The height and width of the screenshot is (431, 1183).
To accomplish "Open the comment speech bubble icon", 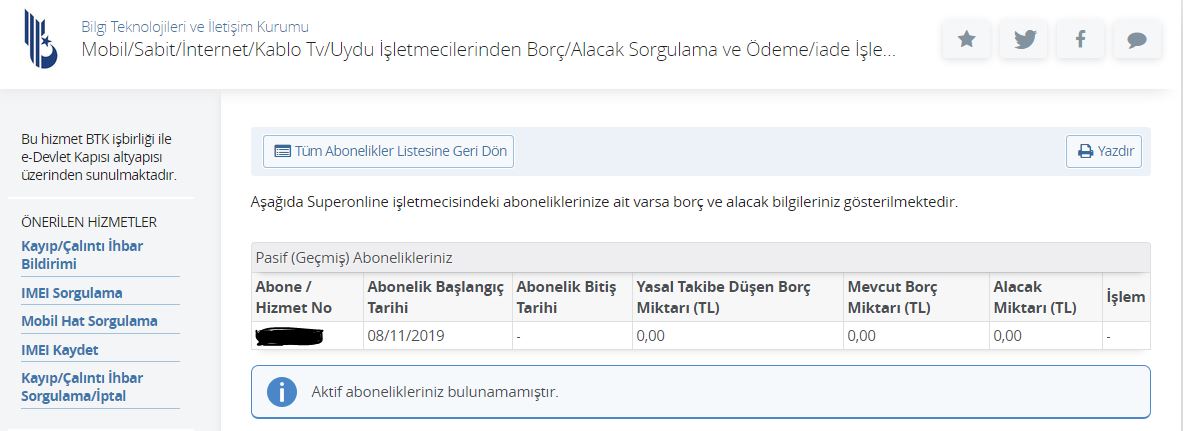I will [x=1137, y=39].
